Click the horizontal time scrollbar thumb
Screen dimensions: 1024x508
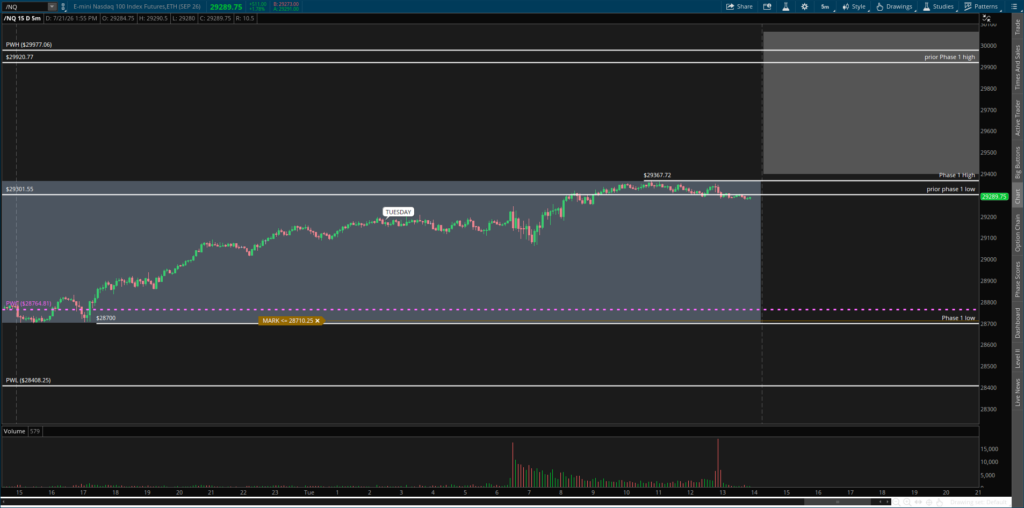point(838,501)
